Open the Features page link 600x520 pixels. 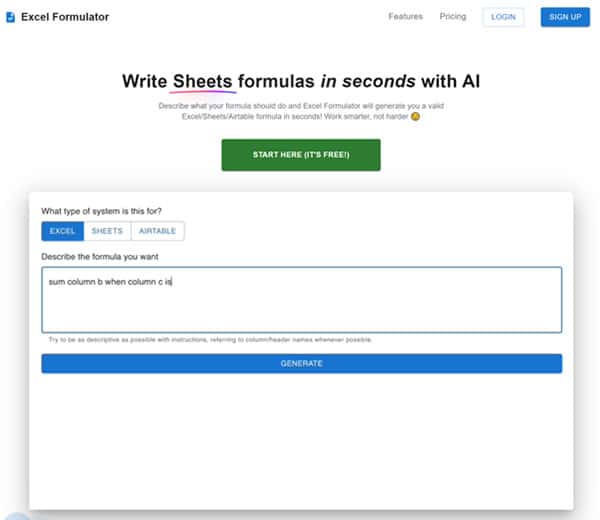(x=406, y=16)
